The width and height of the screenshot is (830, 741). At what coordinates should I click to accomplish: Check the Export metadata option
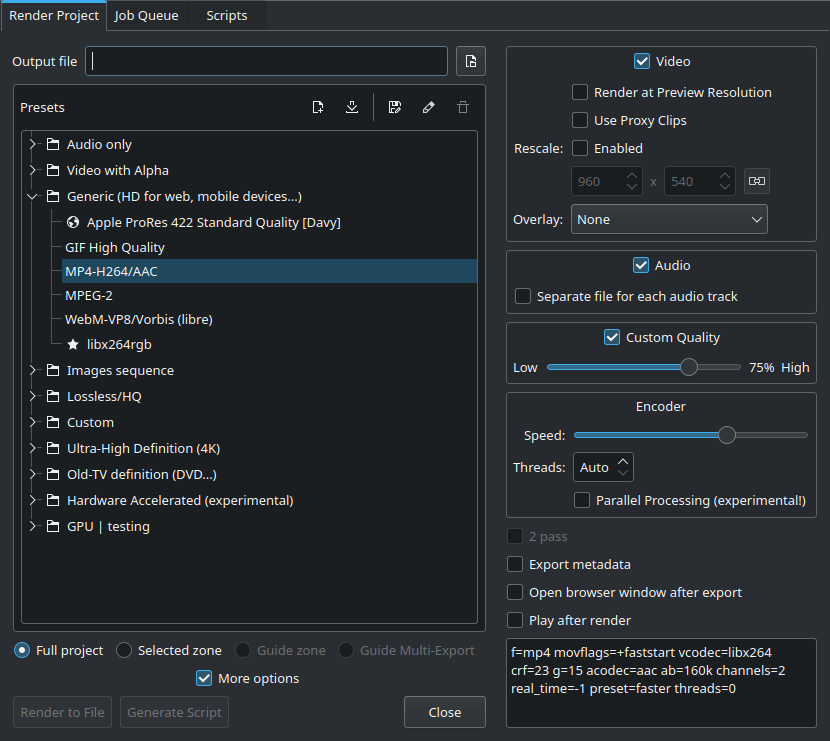coord(516,564)
